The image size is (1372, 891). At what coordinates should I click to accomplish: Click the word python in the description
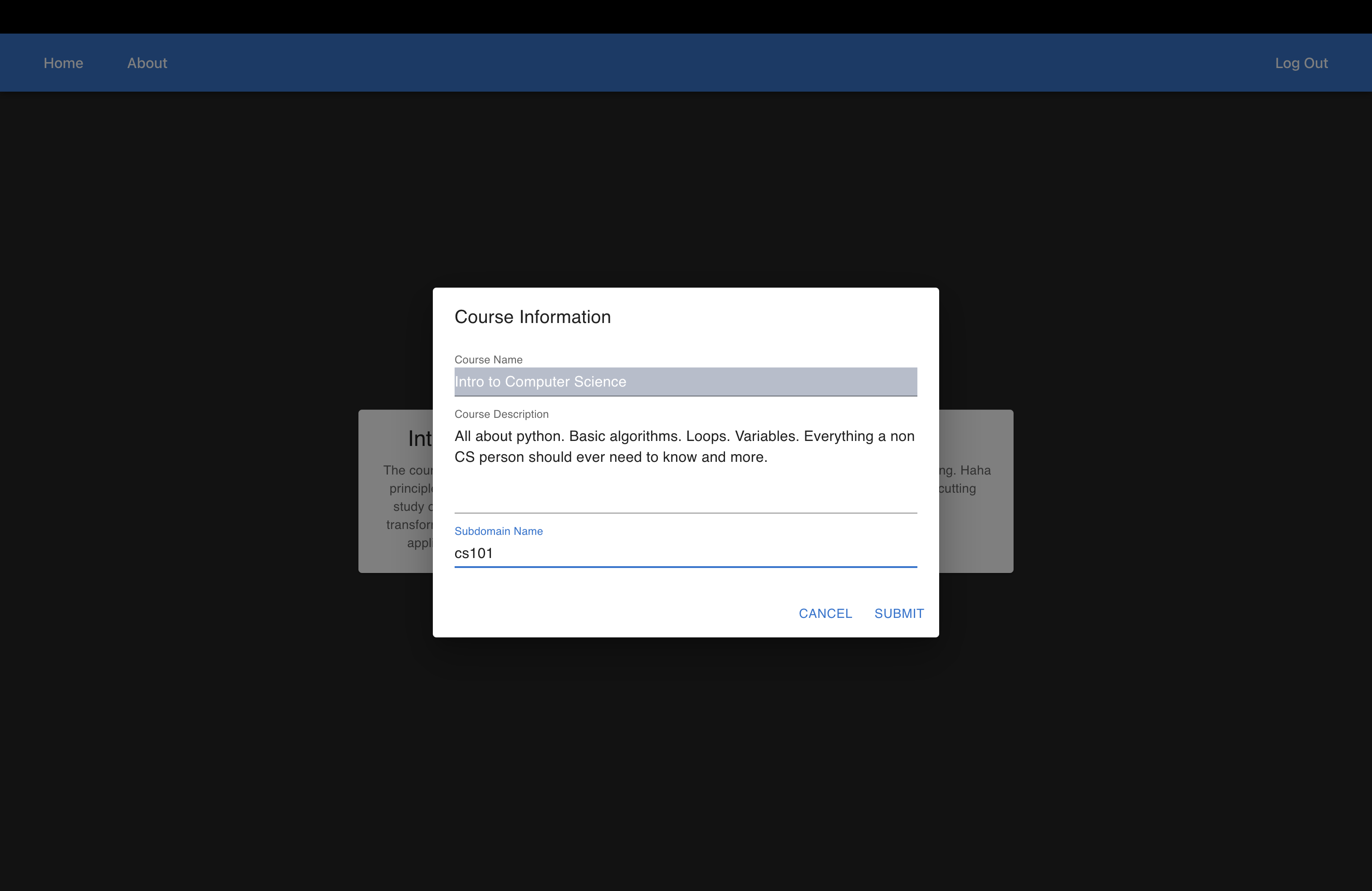coord(539,436)
